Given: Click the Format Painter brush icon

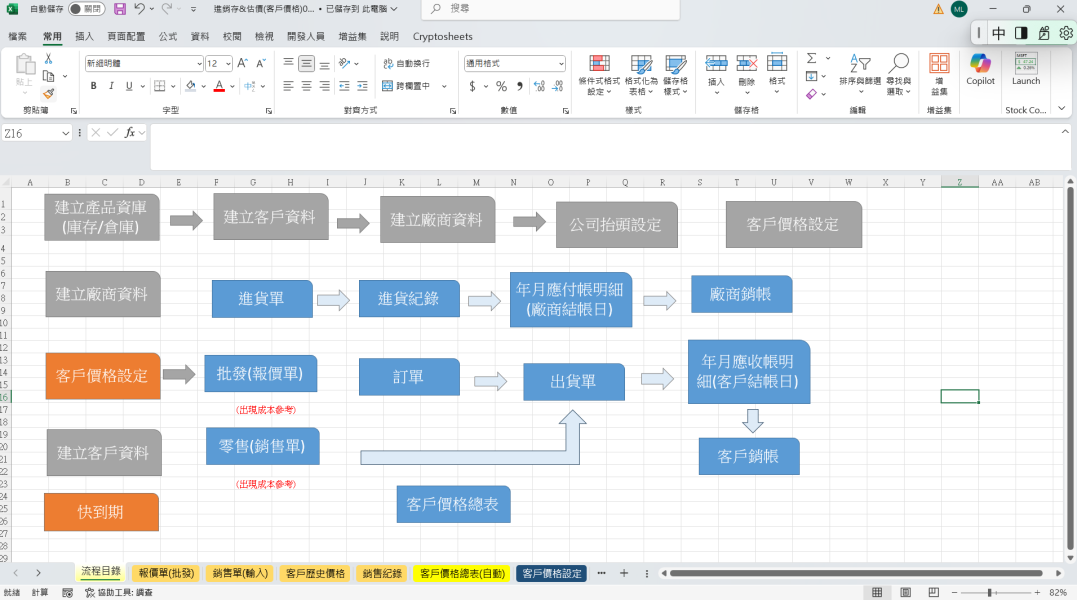Looking at the screenshot, I should (x=48, y=93).
